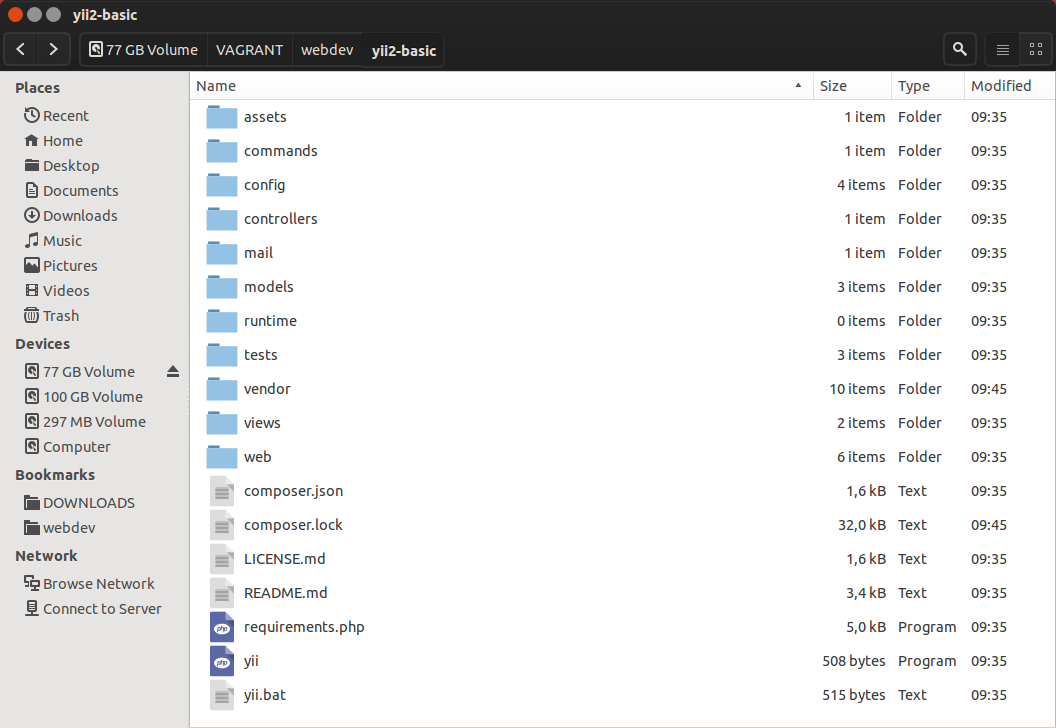Switch to grid icon view
This screenshot has height=728, width=1056.
(x=1036, y=49)
